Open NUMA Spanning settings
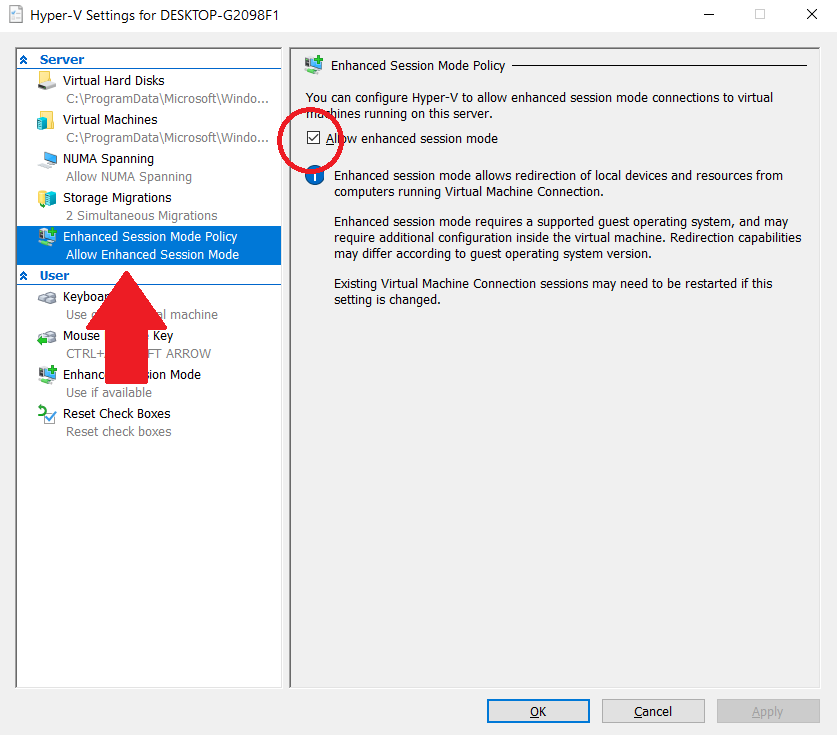 pyautogui.click(x=149, y=167)
